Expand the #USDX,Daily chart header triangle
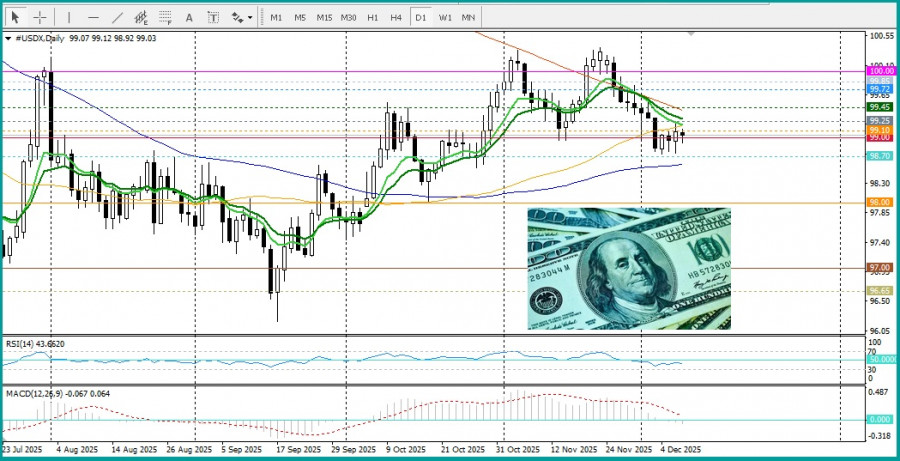Screen dimensions: 900x461 (x=8, y=38)
